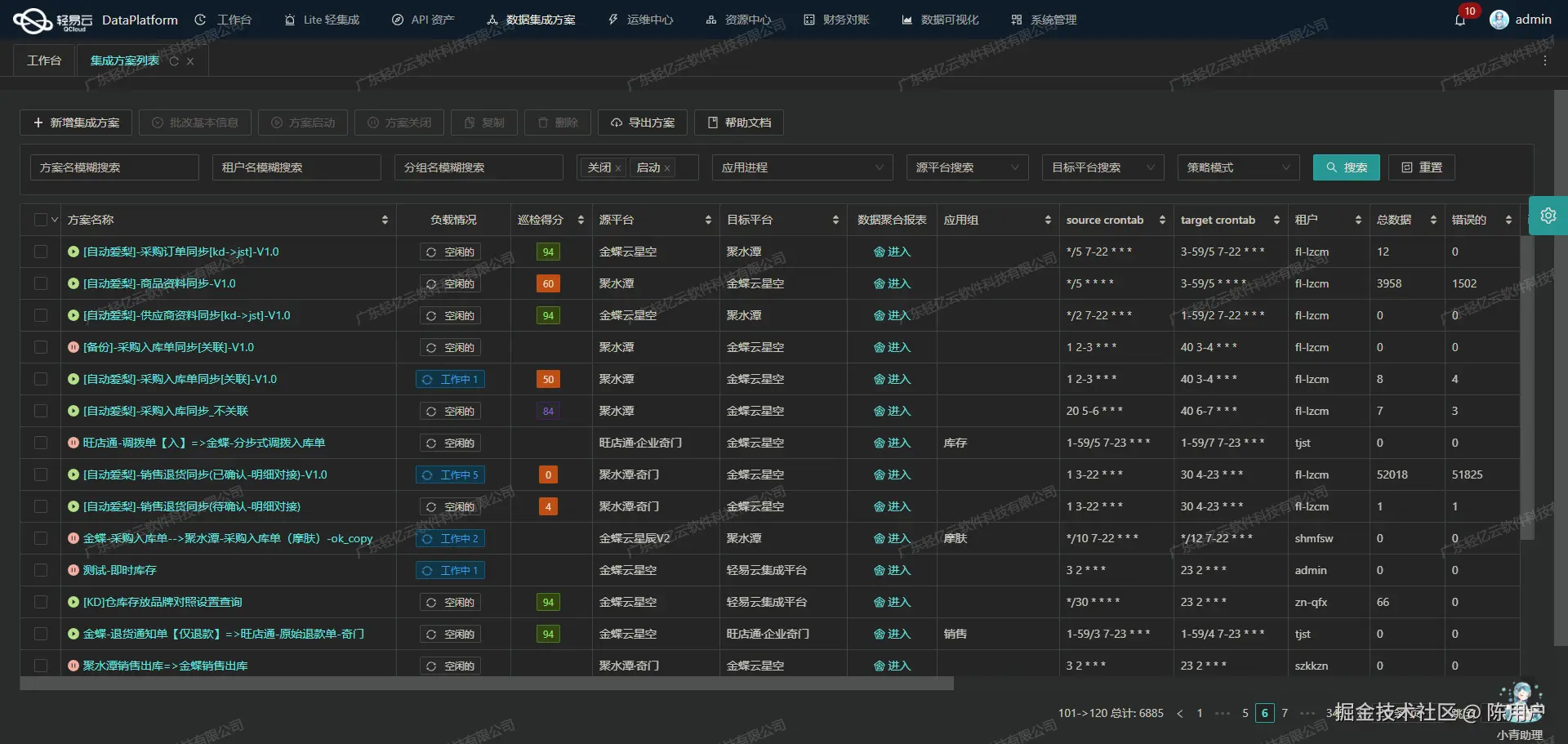This screenshot has width=1568, height=744.
Task: Check the 采购订单同步[kd->jst]-V1.0 row checkbox
Action: tap(41, 252)
